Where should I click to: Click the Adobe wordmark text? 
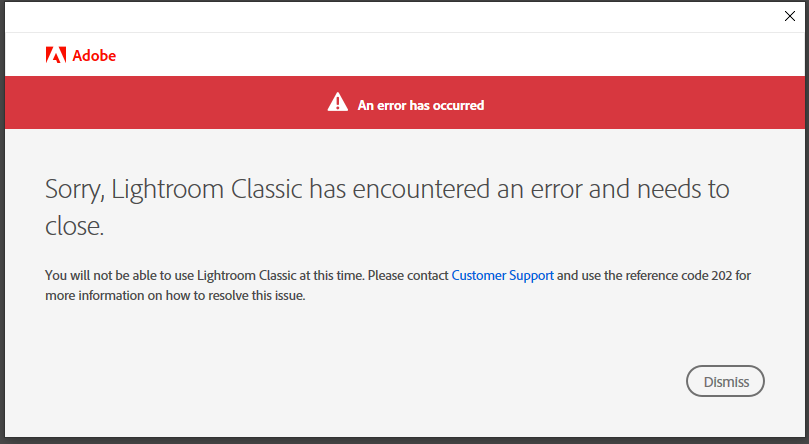pos(94,55)
